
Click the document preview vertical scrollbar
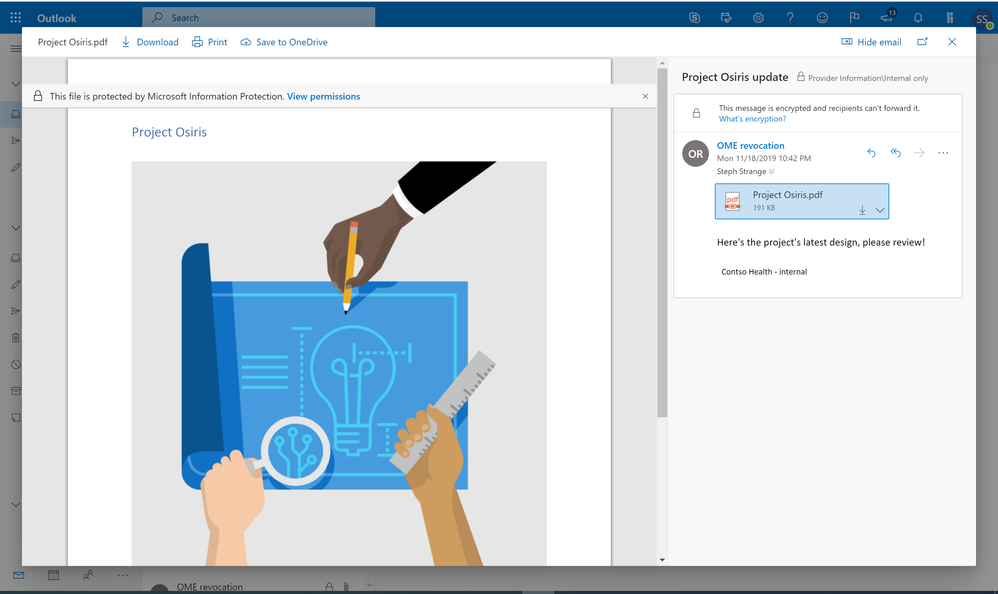(x=662, y=242)
